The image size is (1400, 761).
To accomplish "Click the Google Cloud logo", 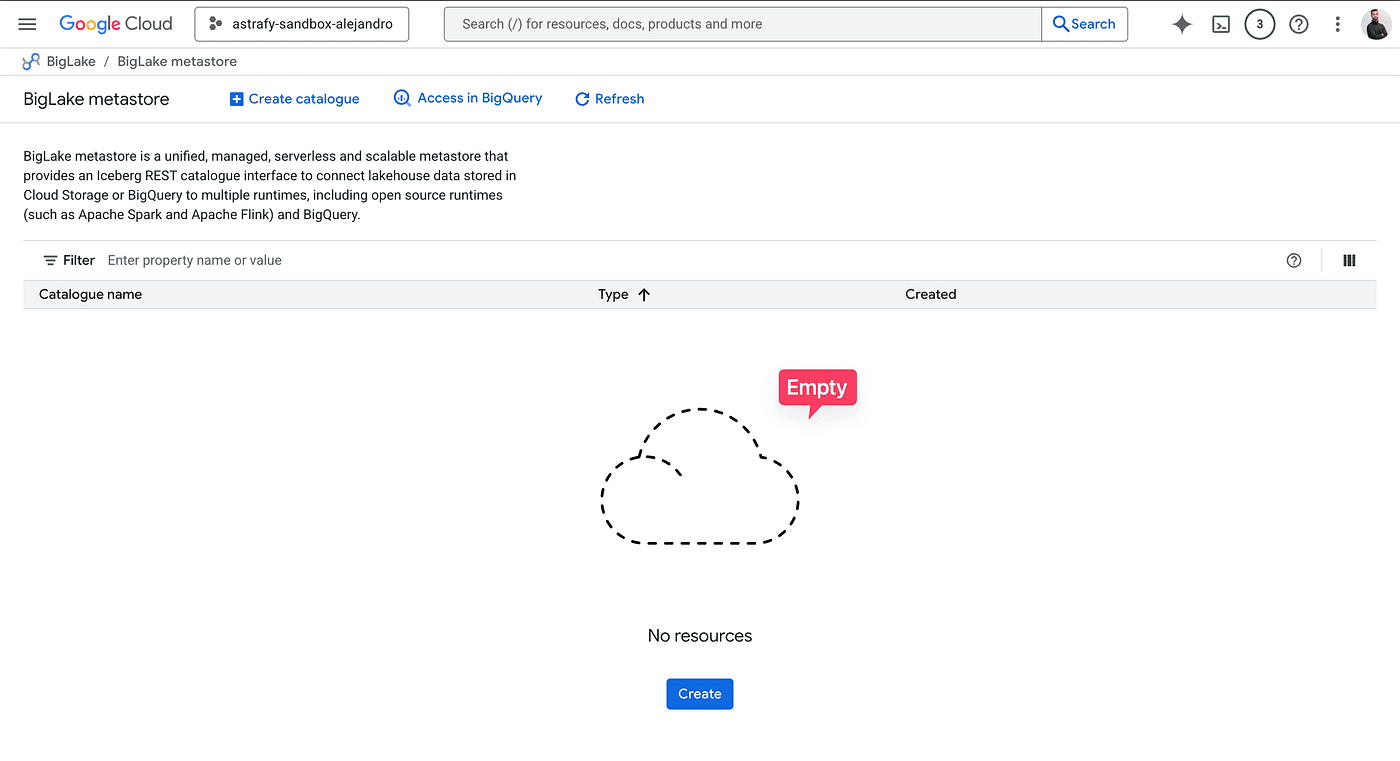I will tap(116, 24).
